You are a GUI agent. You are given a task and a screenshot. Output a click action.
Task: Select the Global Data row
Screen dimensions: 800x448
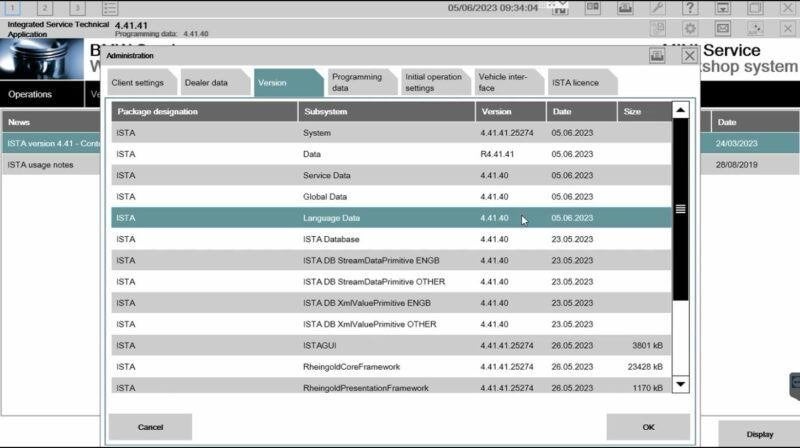391,196
